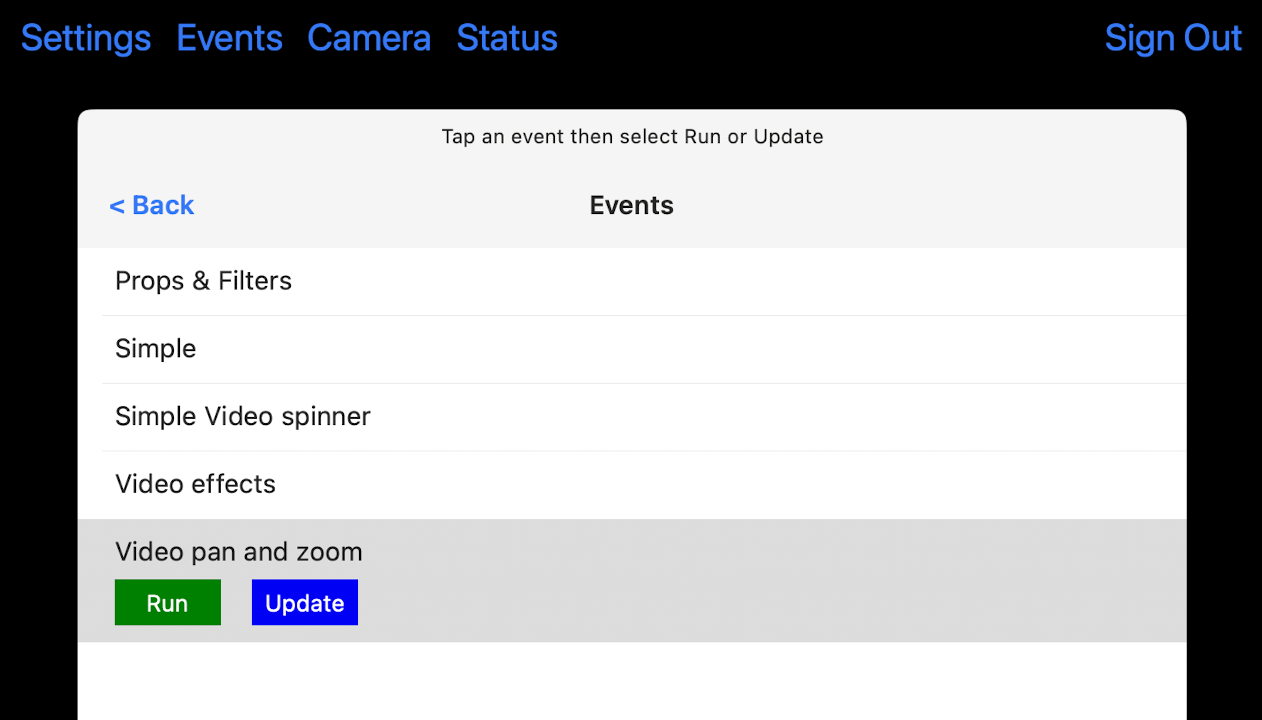Open the Settings menu item
The height and width of the screenshot is (720, 1262).
86,38
